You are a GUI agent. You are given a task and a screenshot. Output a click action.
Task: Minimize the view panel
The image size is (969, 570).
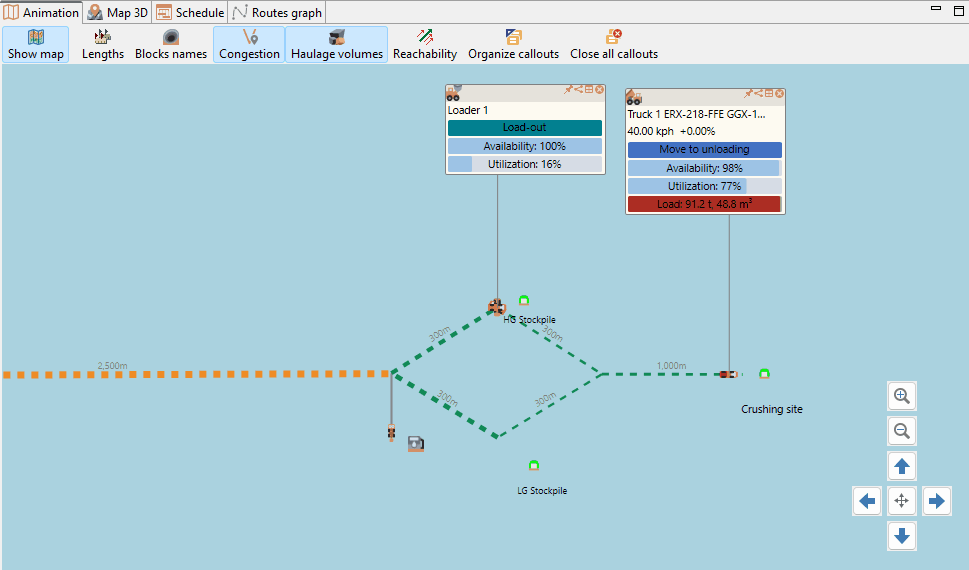tap(936, 9)
